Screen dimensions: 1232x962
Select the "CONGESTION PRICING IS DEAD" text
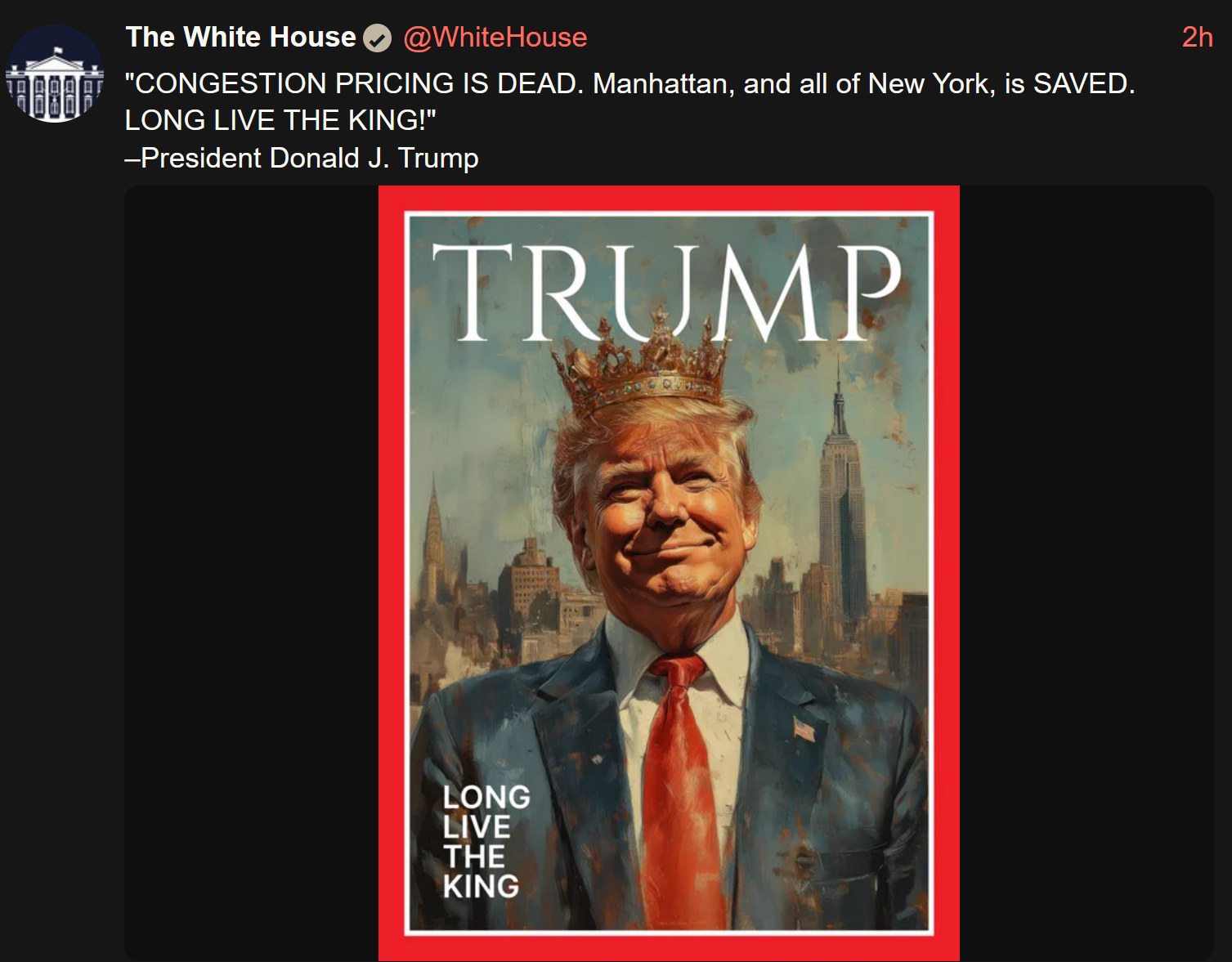coord(355,83)
